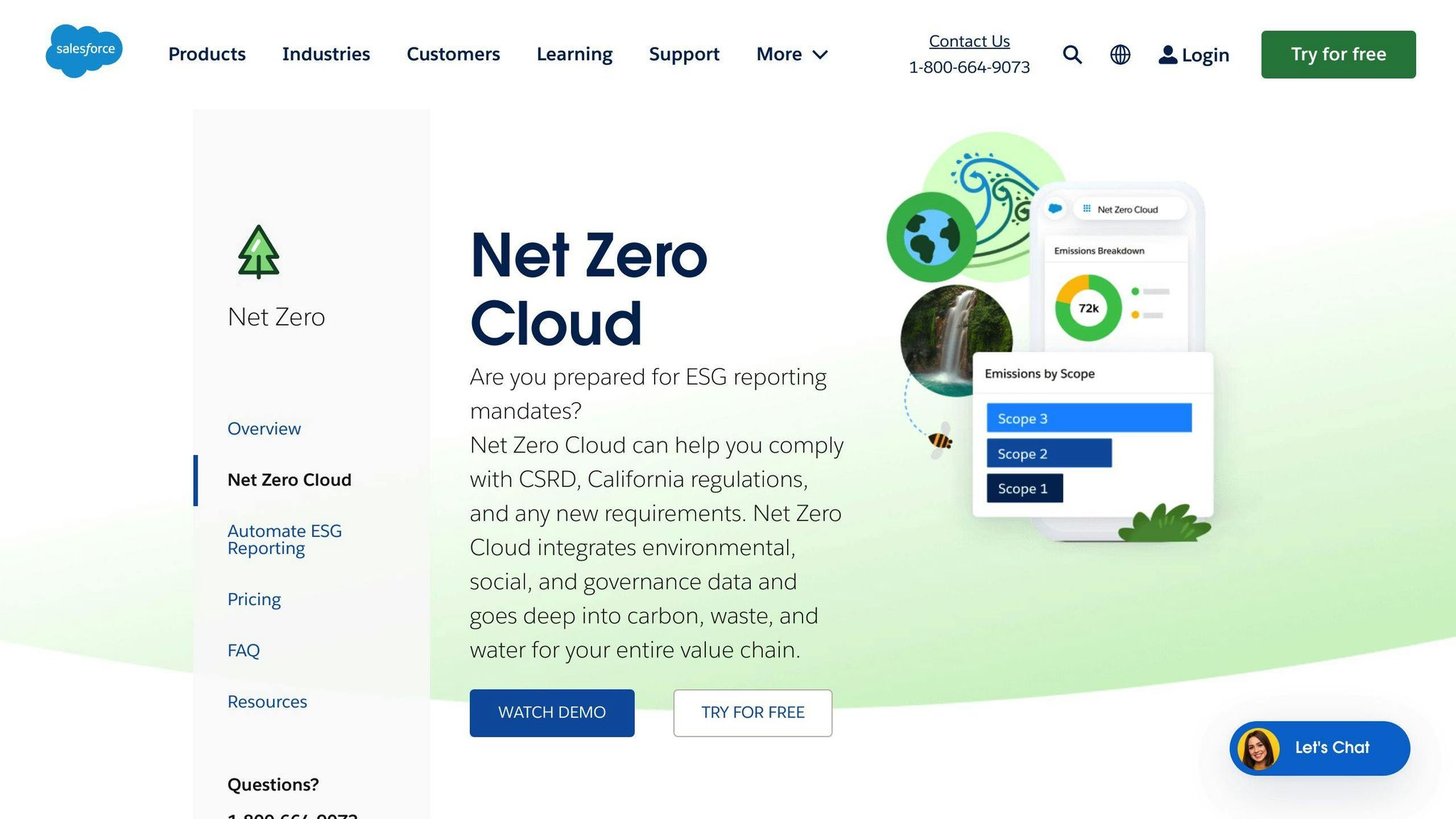This screenshot has width=1456, height=819.
Task: Open the globe language selector
Action: pos(1120,55)
